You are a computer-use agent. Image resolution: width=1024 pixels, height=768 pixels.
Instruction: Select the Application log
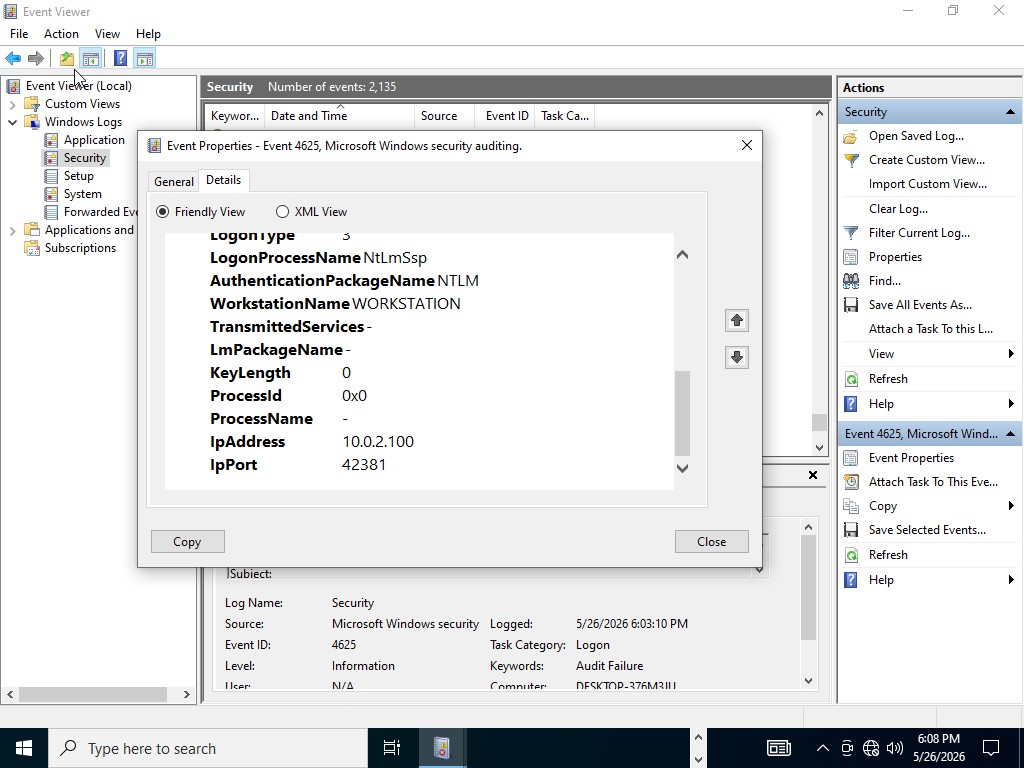94,140
